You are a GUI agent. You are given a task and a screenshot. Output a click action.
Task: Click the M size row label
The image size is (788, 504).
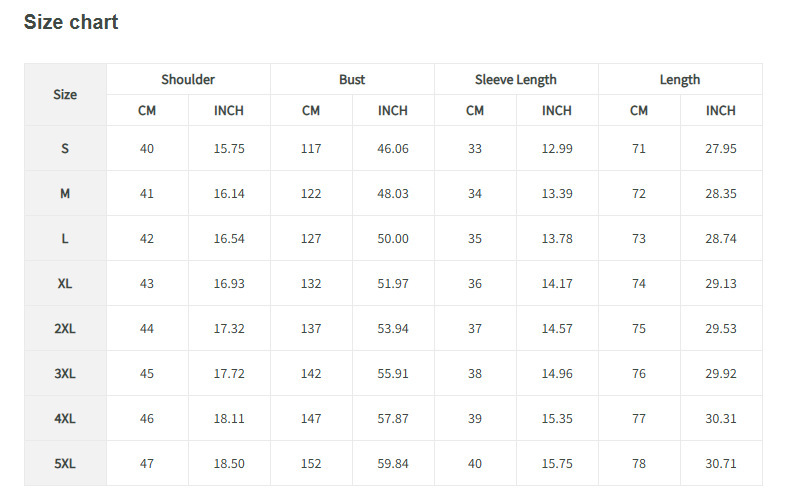(65, 193)
